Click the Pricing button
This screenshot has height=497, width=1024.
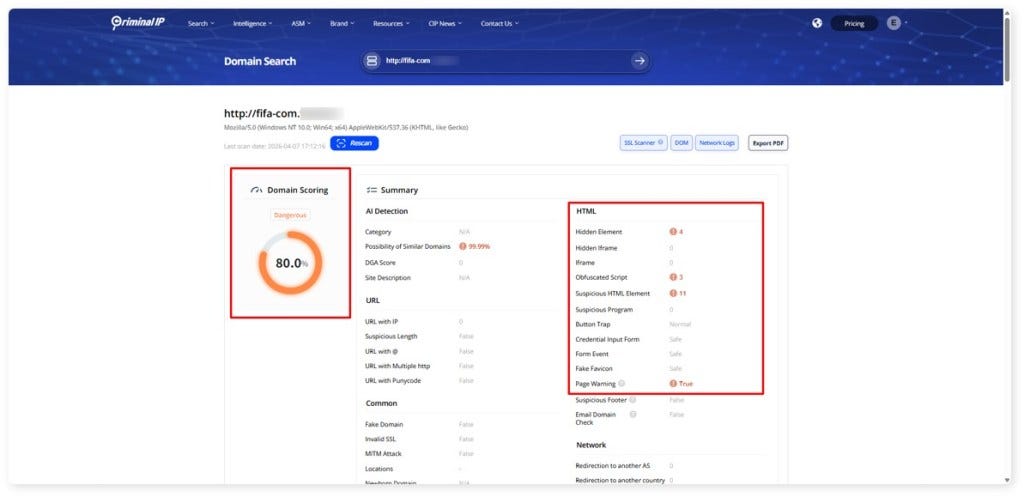854,24
